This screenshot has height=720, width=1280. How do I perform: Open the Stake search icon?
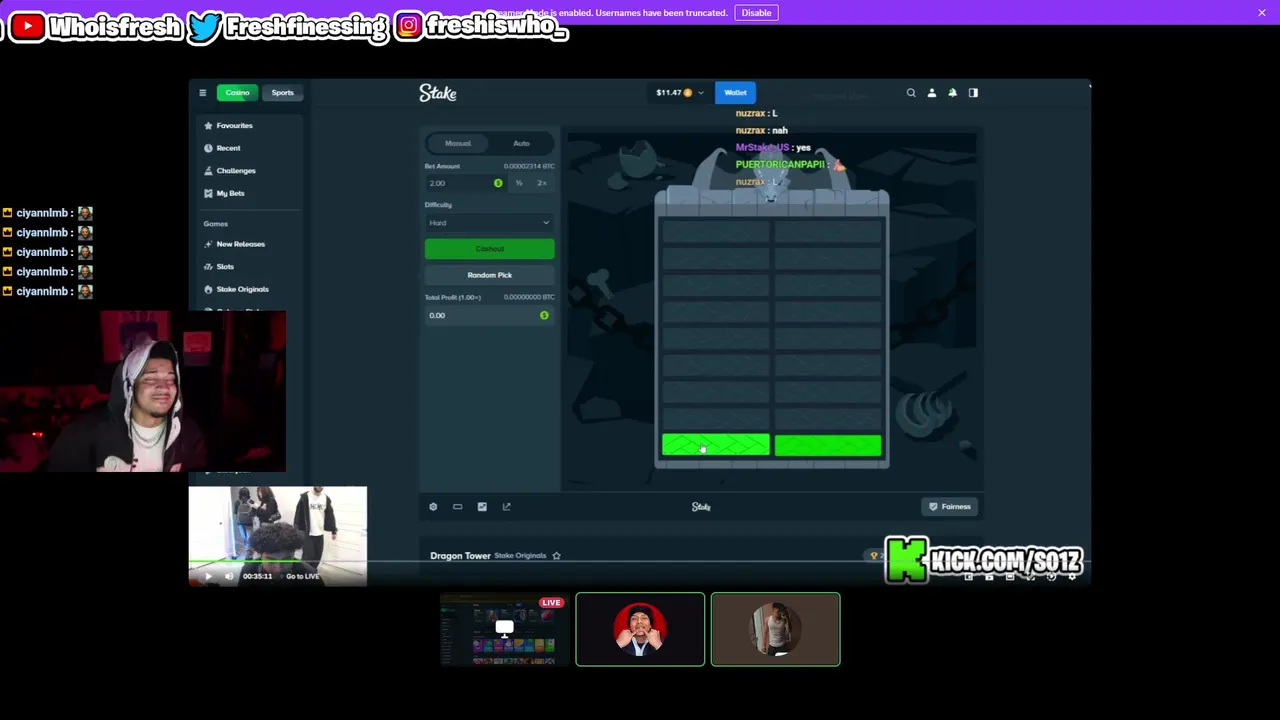point(911,93)
